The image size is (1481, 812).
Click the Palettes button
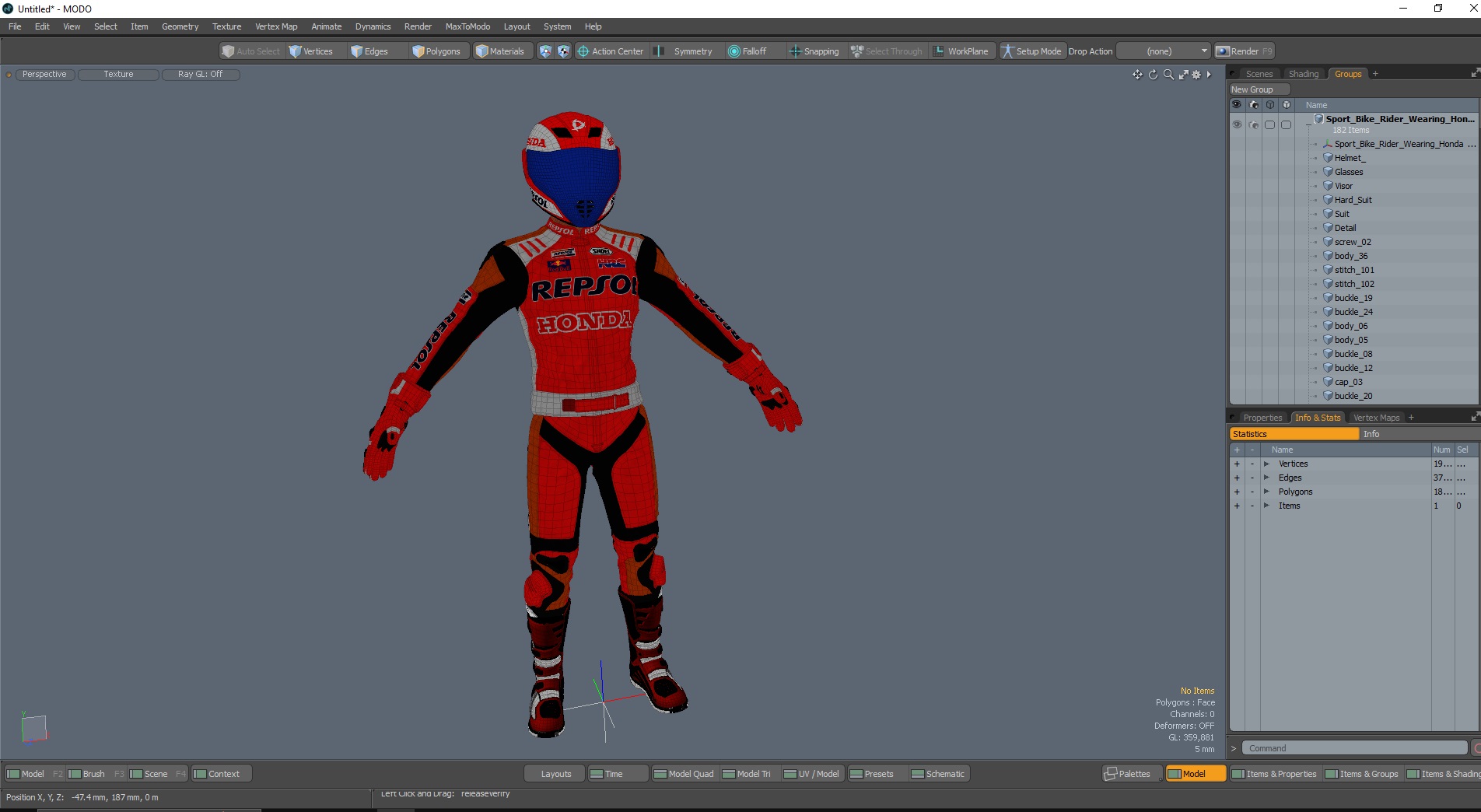pyautogui.click(x=1133, y=774)
